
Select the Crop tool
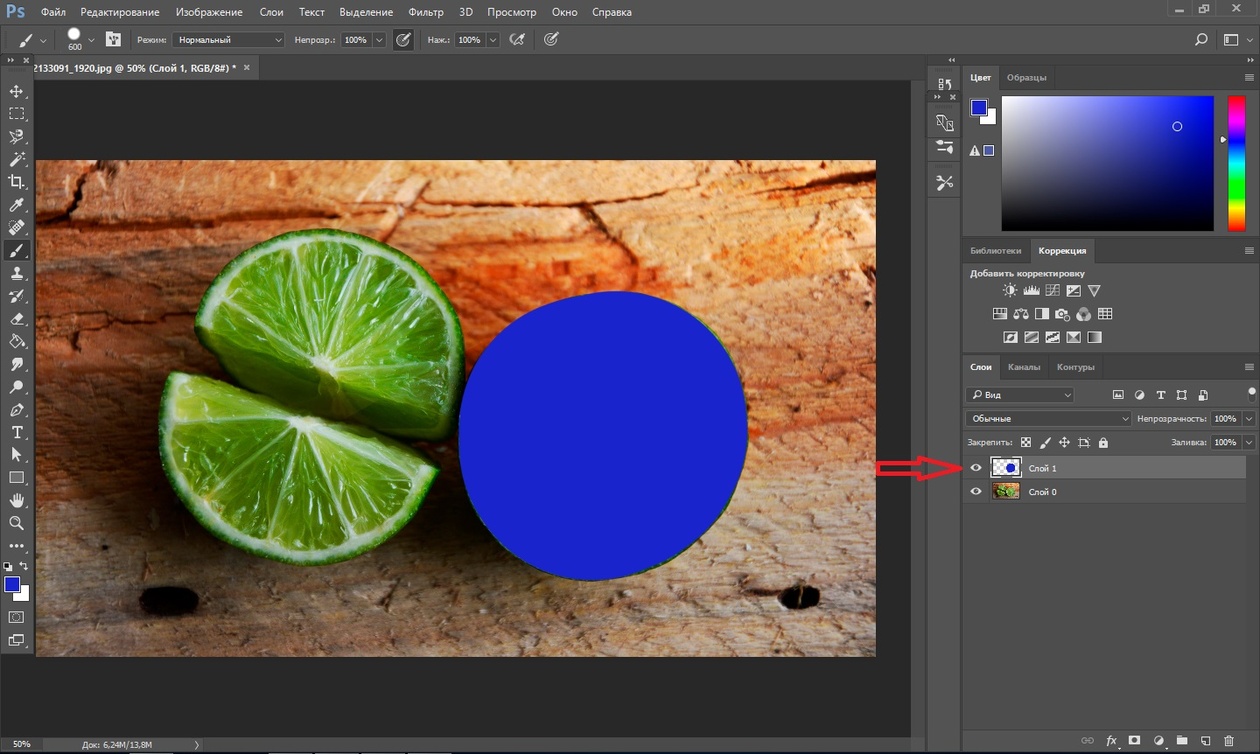coord(17,182)
